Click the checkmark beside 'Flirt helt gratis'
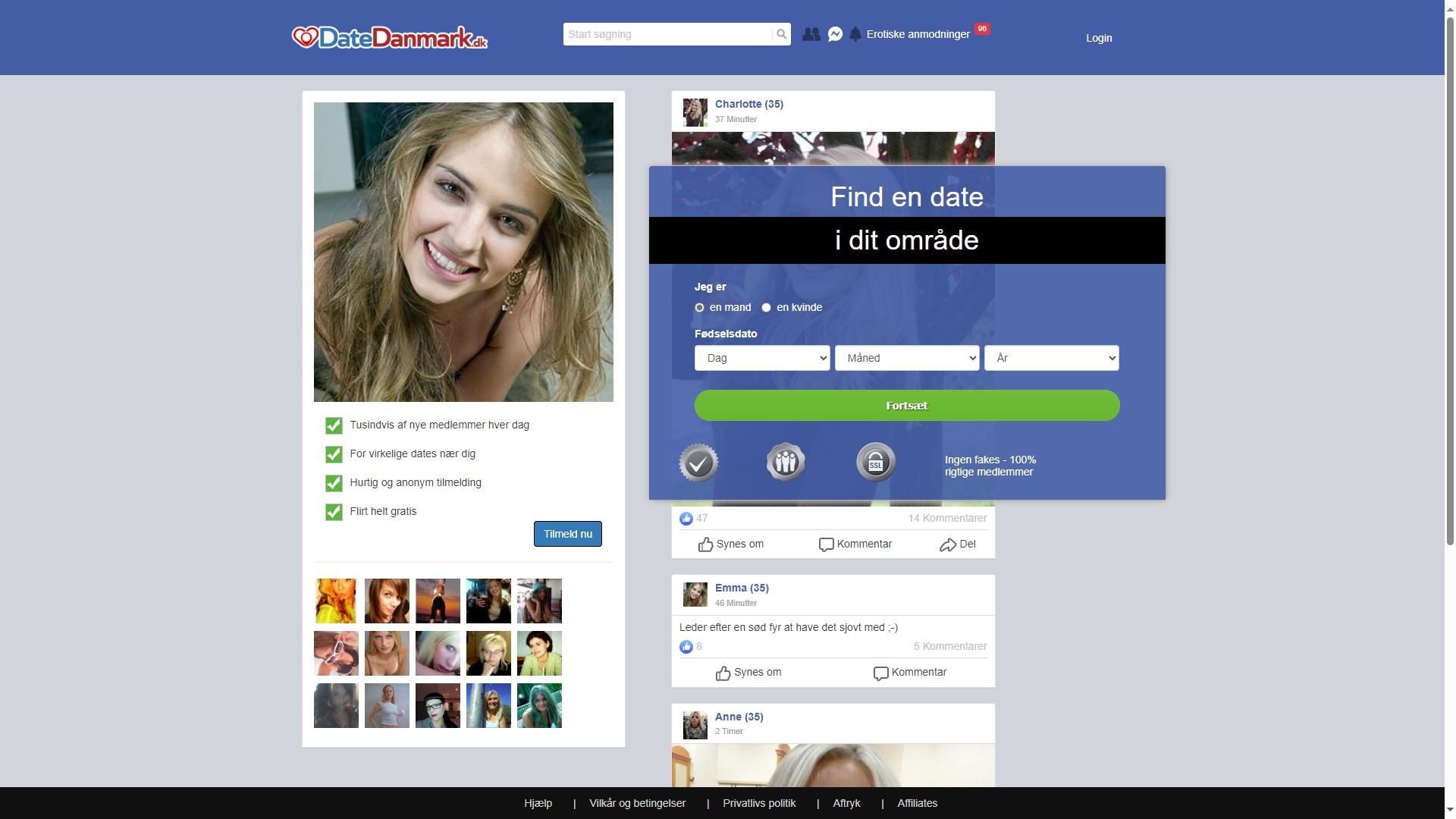 click(x=334, y=512)
